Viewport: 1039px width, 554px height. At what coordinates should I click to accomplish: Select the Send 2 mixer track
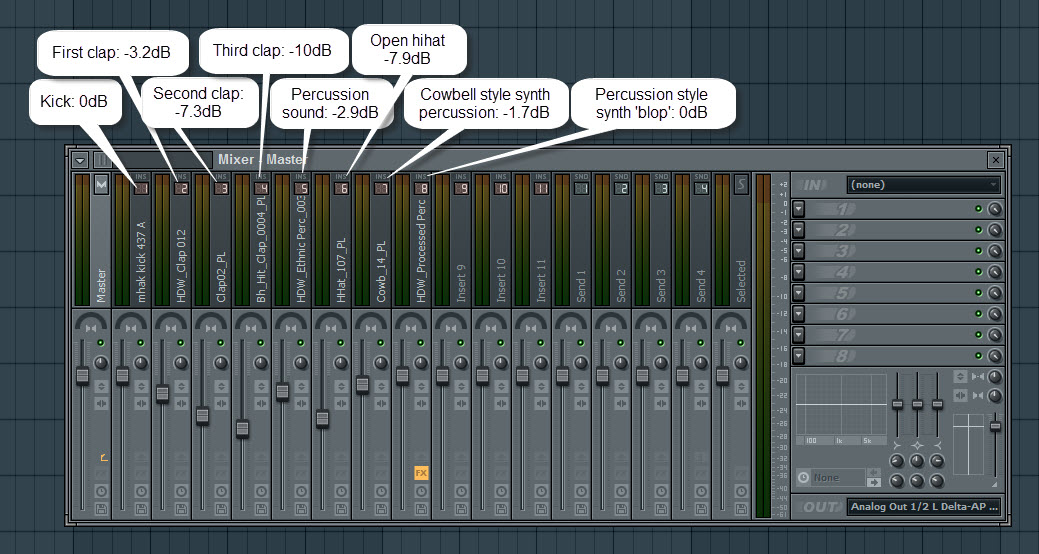(621, 286)
